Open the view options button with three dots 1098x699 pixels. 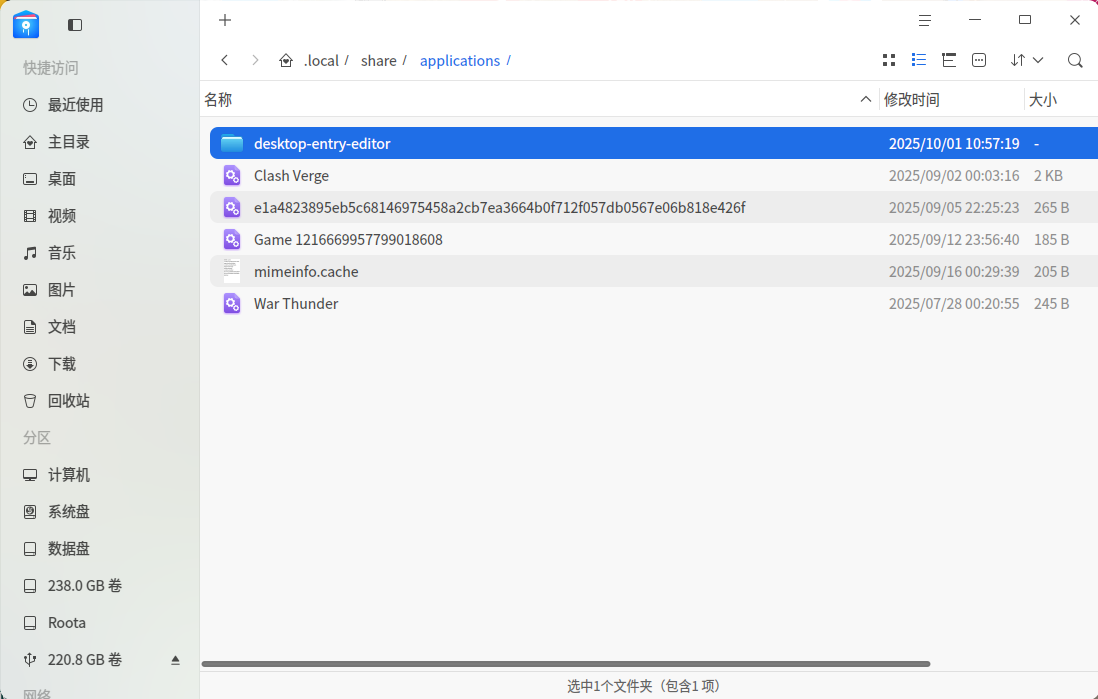click(979, 60)
